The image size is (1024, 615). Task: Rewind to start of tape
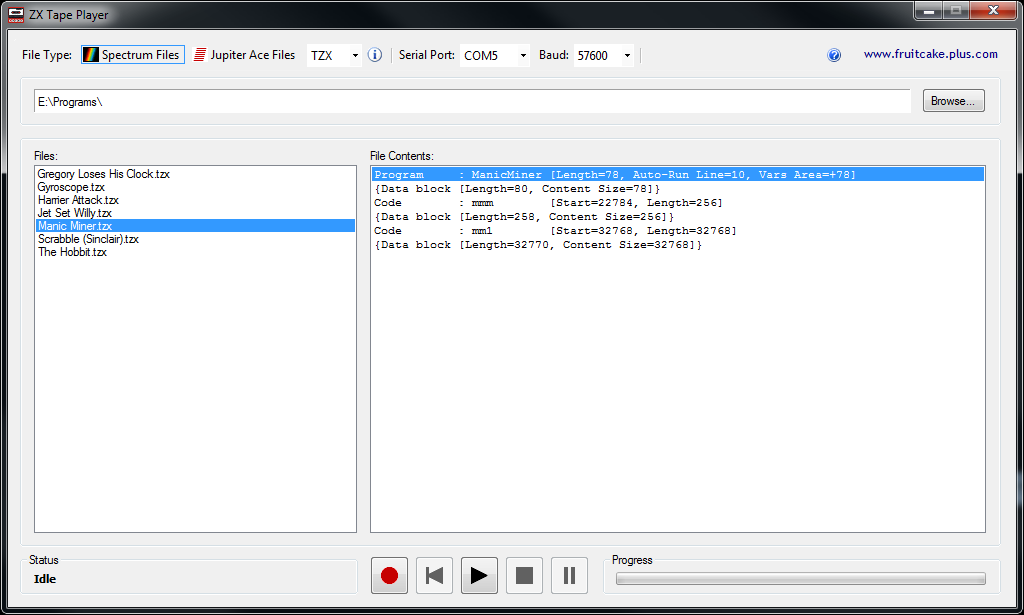click(x=434, y=575)
